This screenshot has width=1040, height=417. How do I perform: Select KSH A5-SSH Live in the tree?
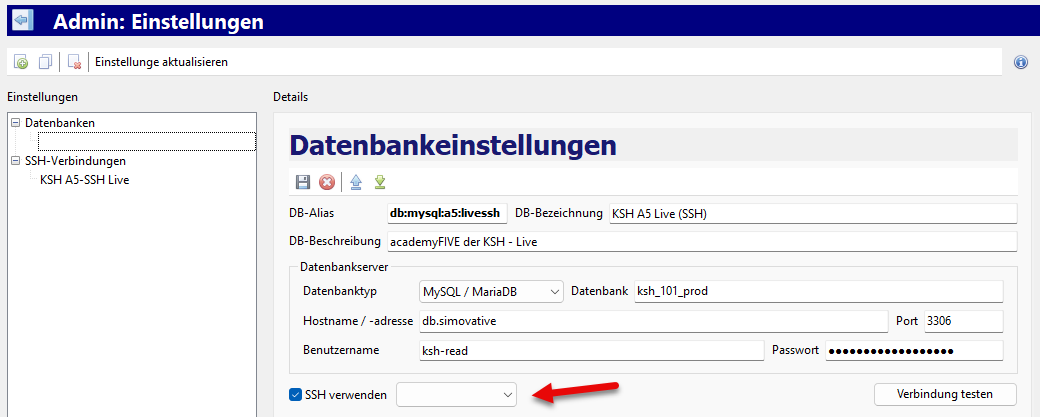pos(84,180)
